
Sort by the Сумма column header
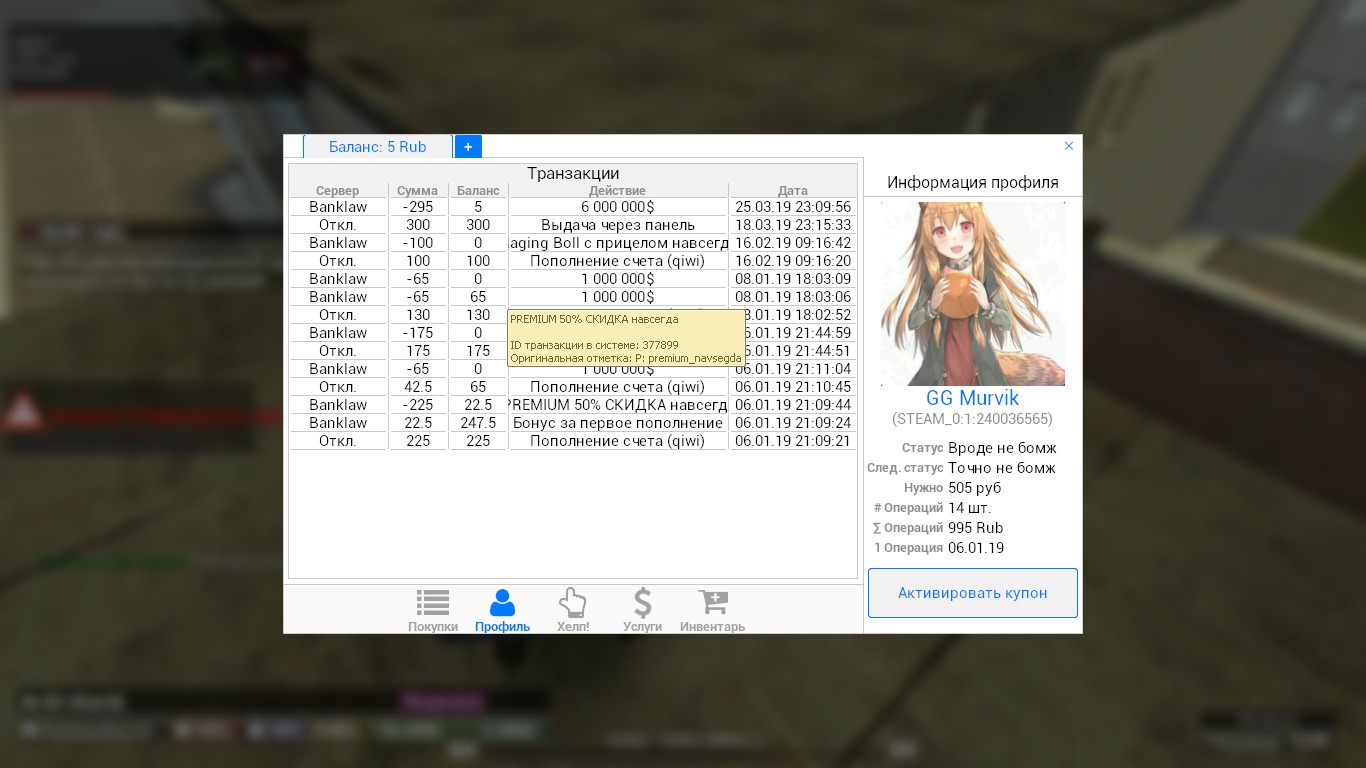click(417, 190)
